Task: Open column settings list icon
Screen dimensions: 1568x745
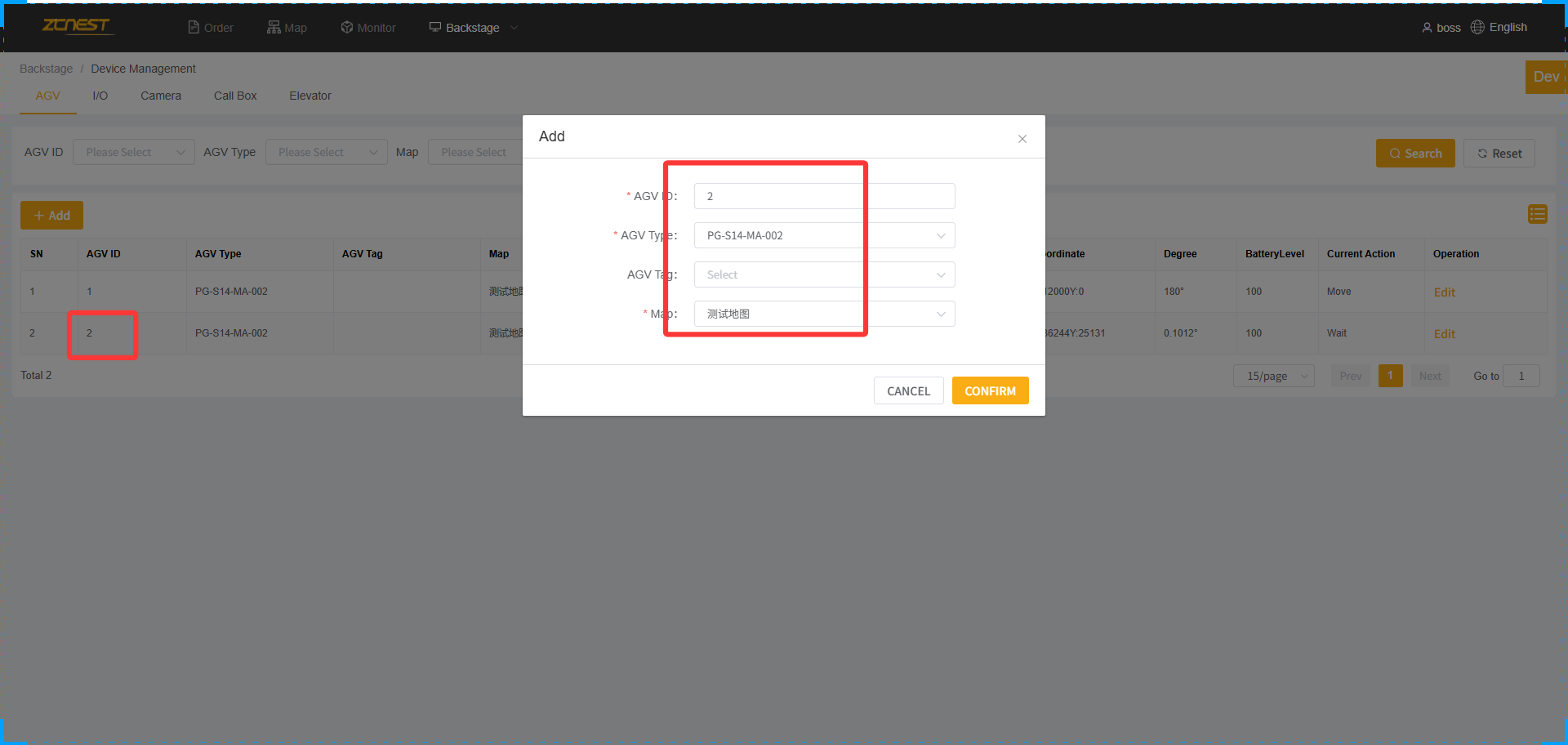Action: coord(1537,214)
